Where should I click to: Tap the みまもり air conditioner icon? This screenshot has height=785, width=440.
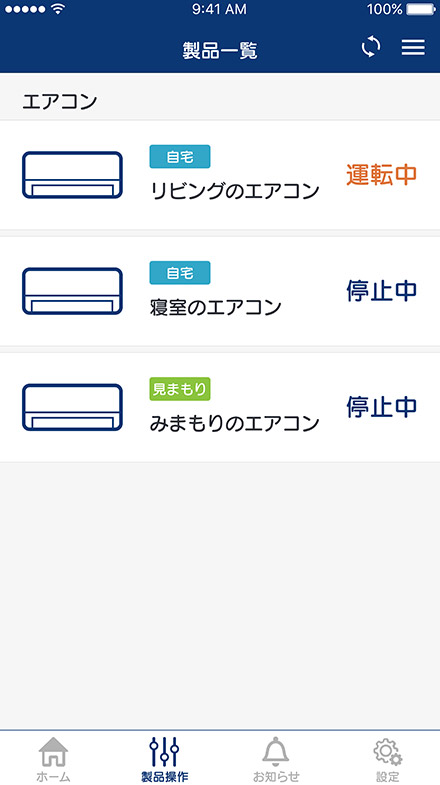pos(73,407)
